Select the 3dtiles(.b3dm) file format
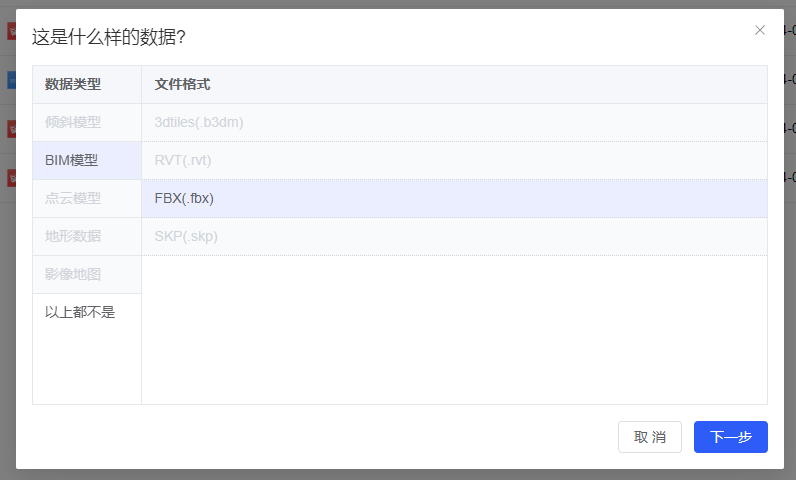The width and height of the screenshot is (796, 480). pyautogui.click(x=199, y=122)
